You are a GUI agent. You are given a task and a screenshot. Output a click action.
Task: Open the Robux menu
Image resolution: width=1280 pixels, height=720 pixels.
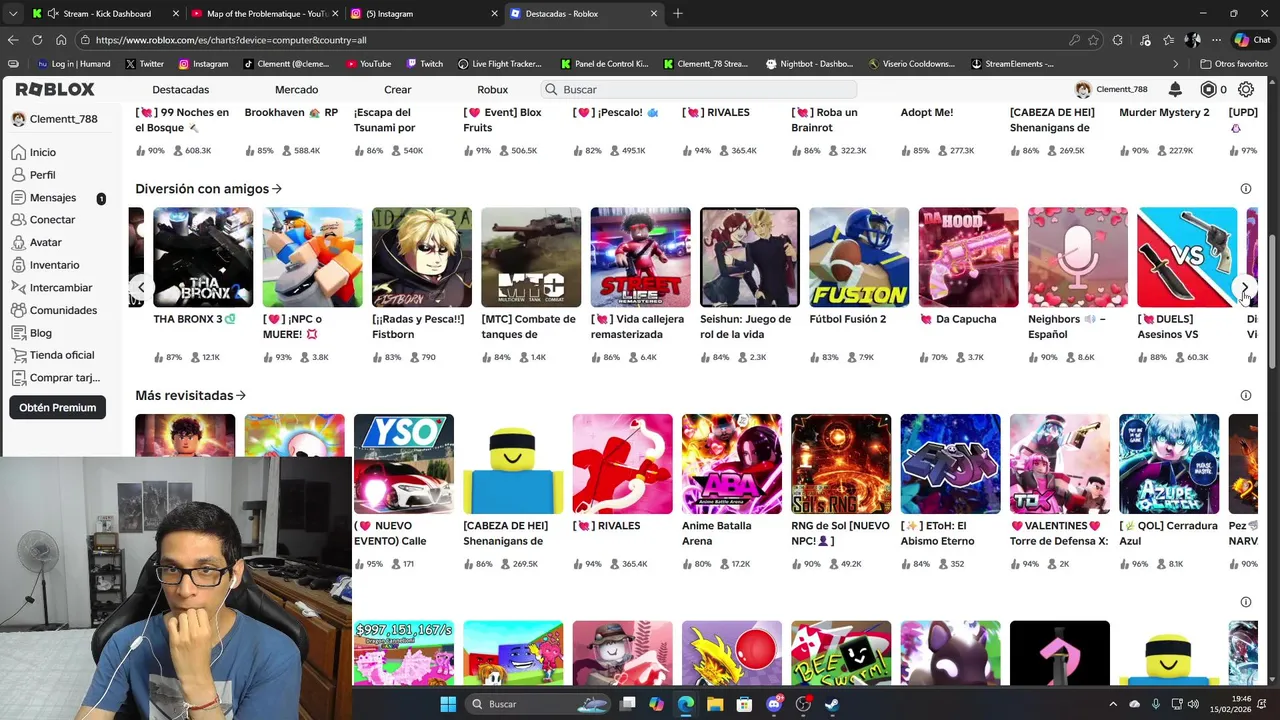click(492, 90)
